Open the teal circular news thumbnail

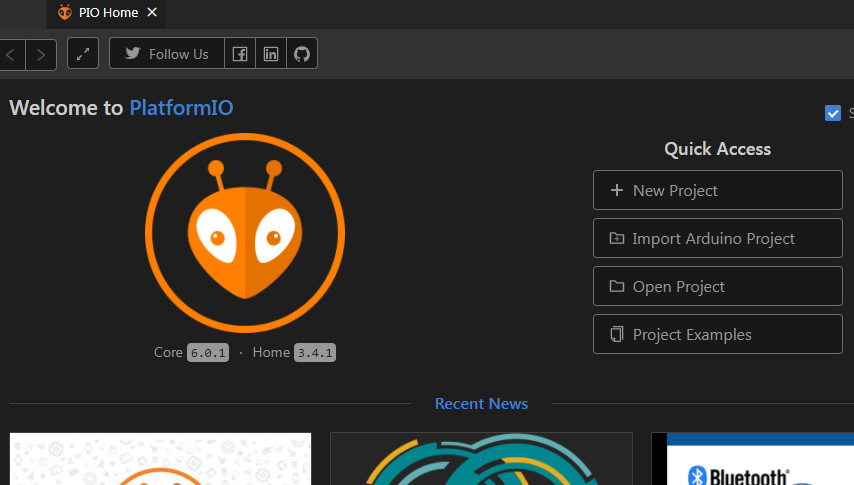pos(481,459)
